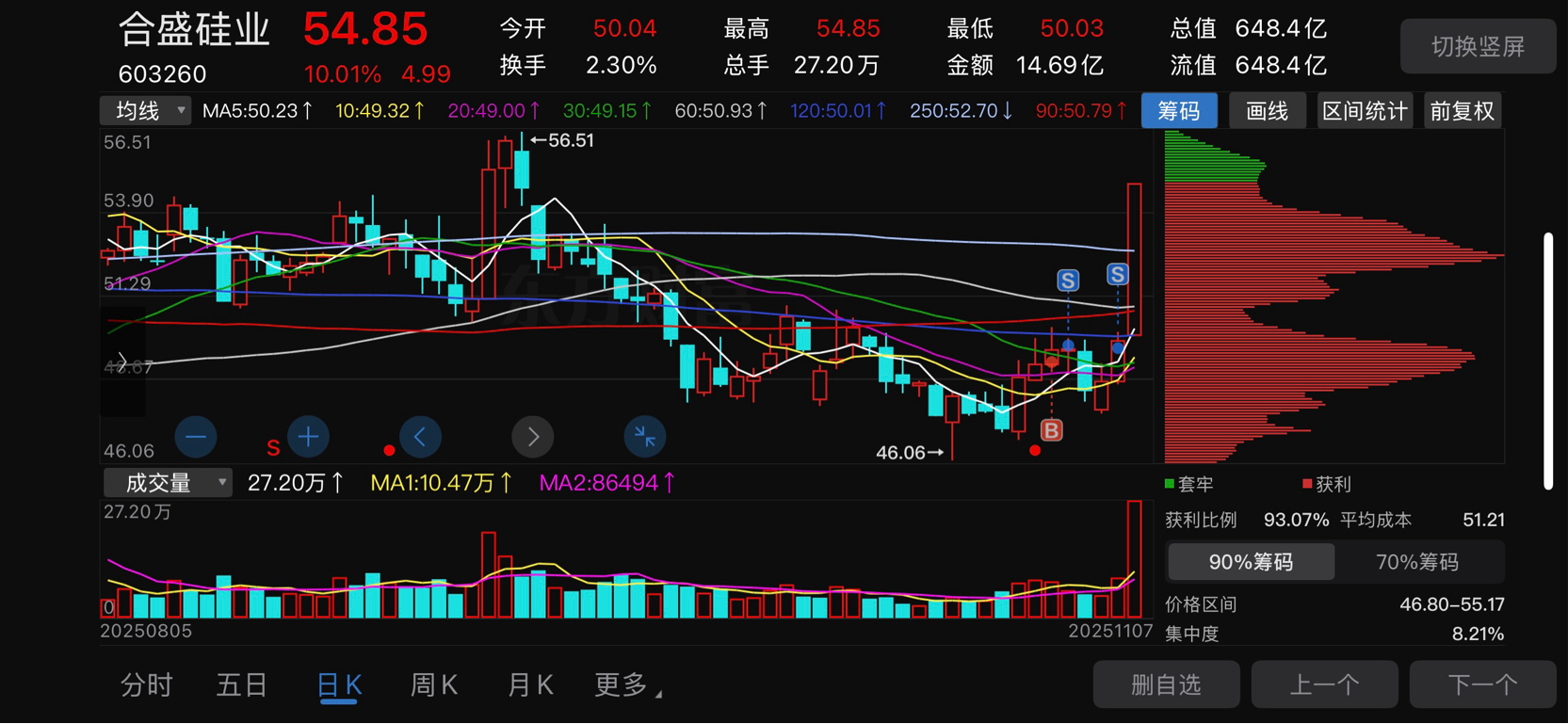1568x724 pixels.
Task: Click the green 30:49.15 moving average label
Action: tap(607, 111)
